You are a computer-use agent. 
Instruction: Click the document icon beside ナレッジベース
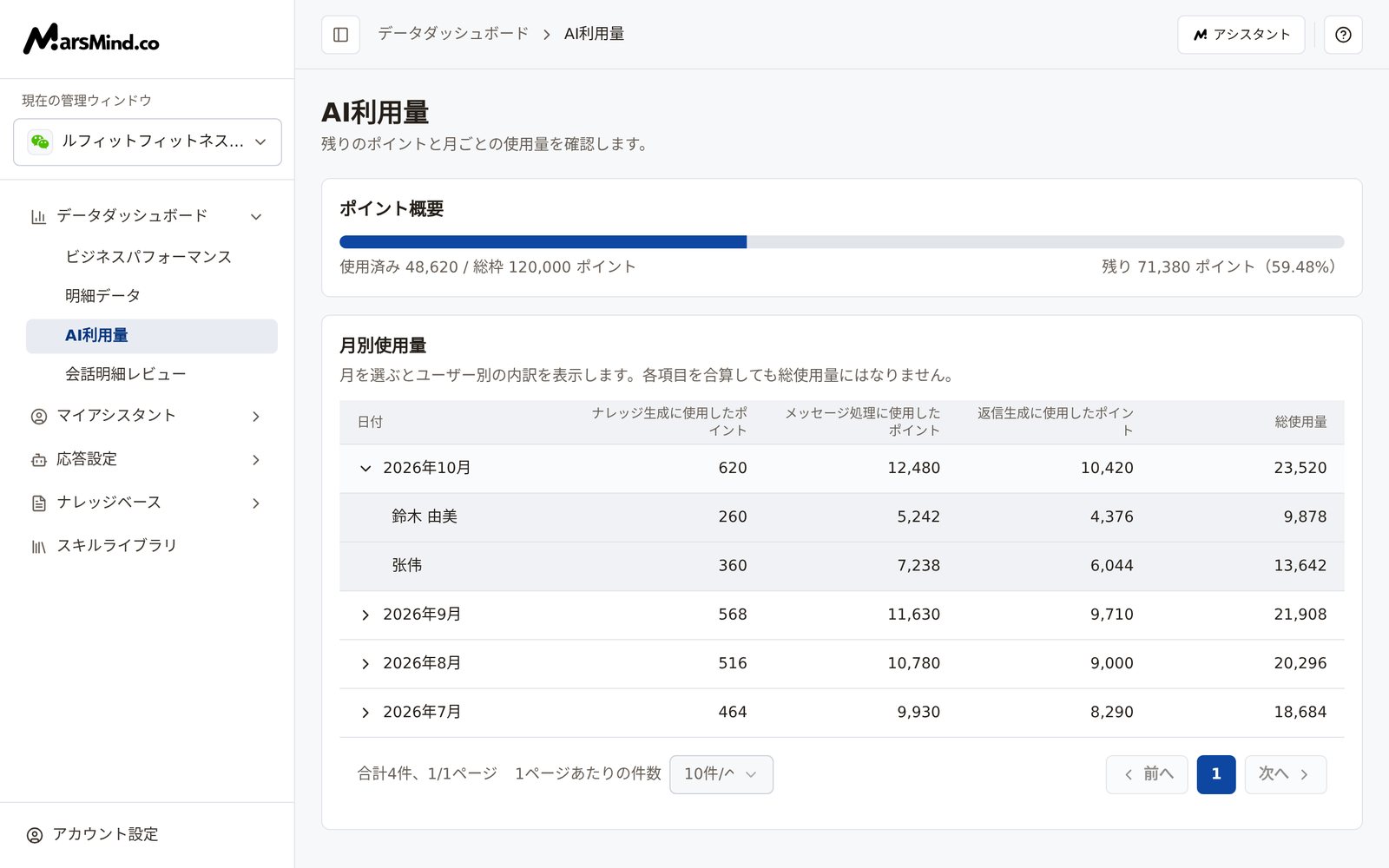[x=38, y=503]
